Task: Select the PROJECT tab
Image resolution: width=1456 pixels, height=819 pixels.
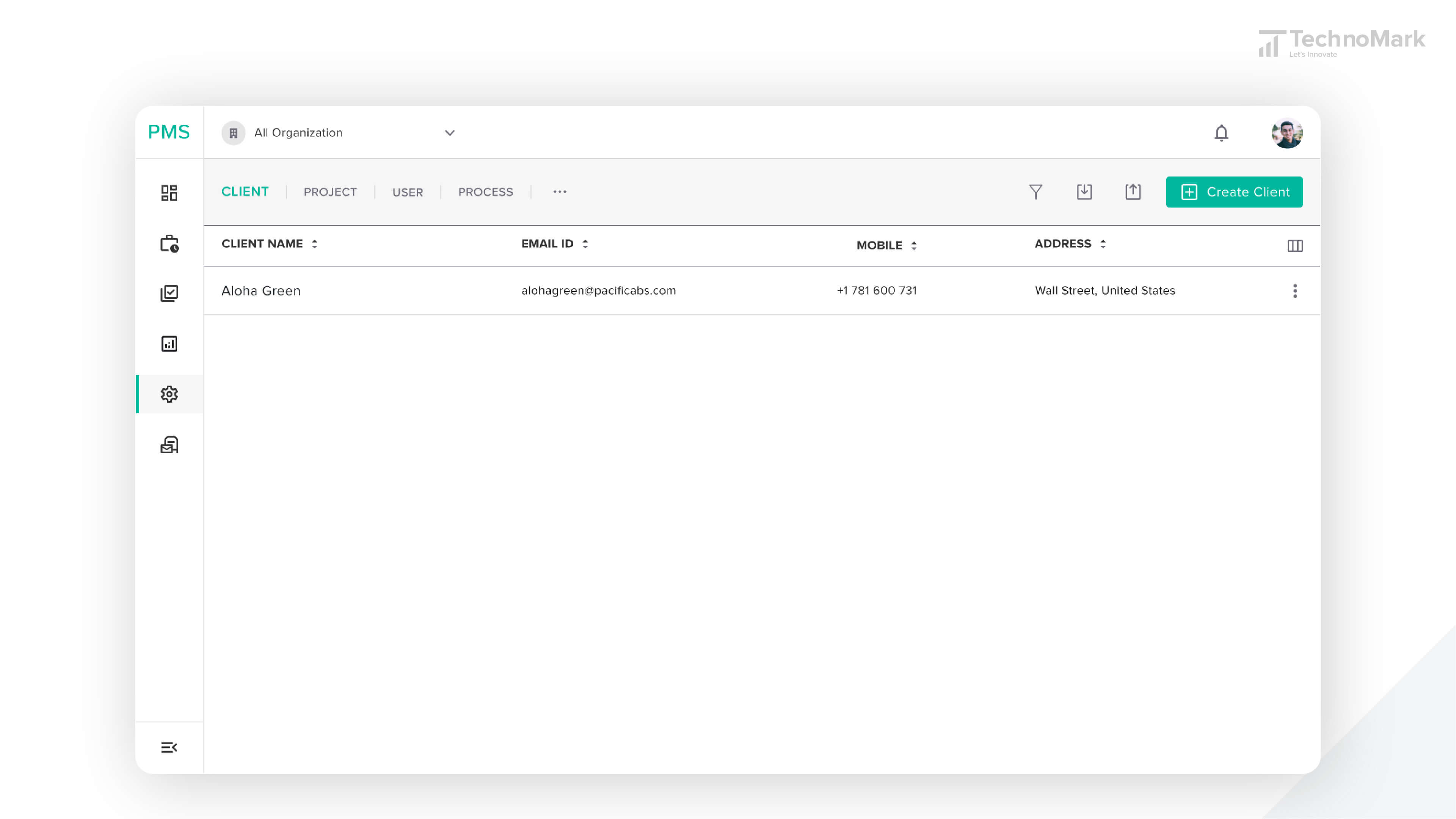Action: [330, 192]
